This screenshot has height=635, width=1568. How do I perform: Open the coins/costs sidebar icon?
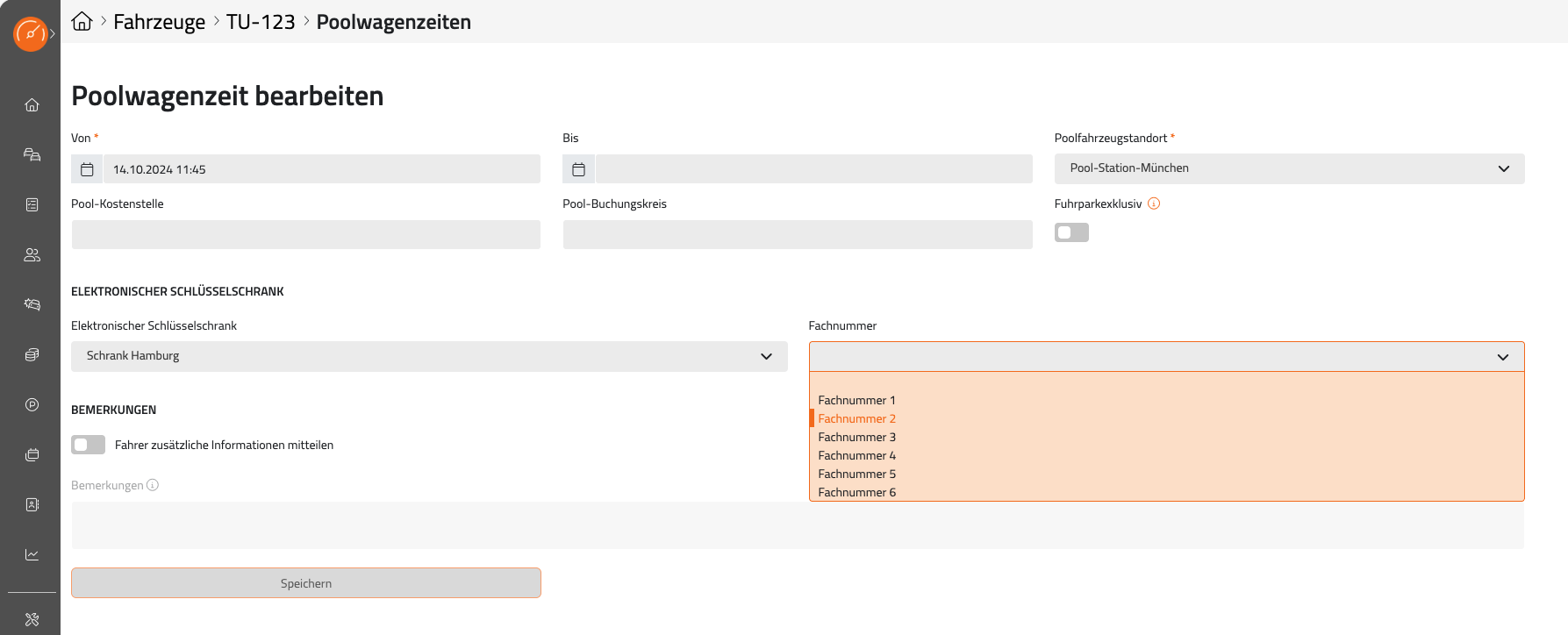[32, 355]
